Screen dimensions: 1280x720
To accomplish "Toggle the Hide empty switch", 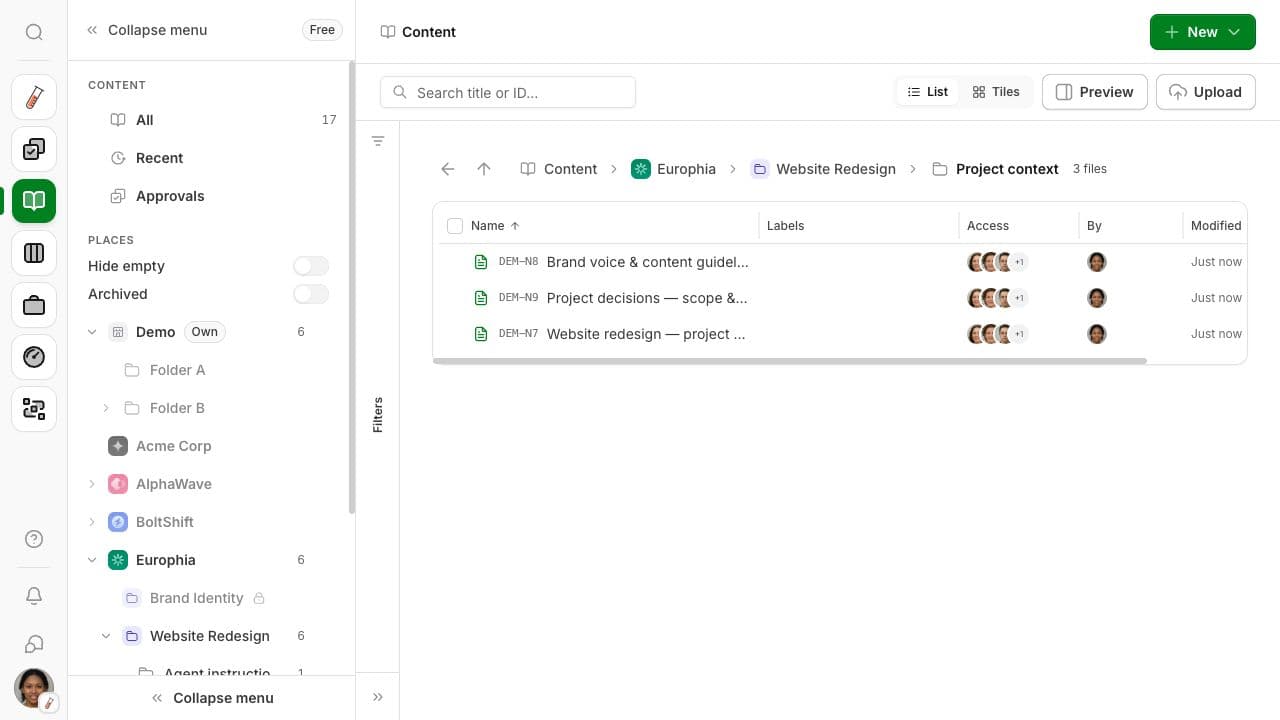I will tap(311, 266).
